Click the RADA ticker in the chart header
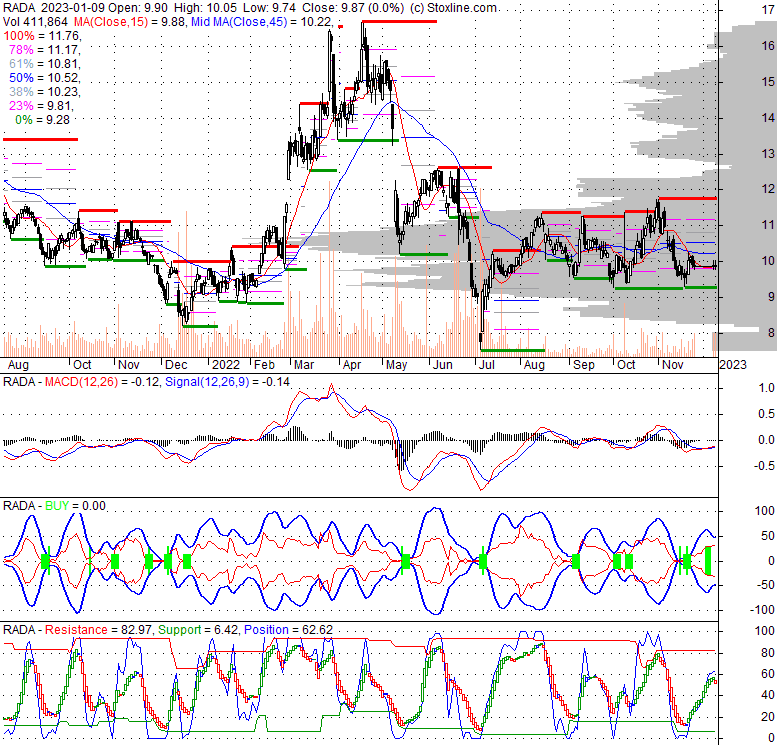Viewport: 778px width, 746px height. (19, 8)
